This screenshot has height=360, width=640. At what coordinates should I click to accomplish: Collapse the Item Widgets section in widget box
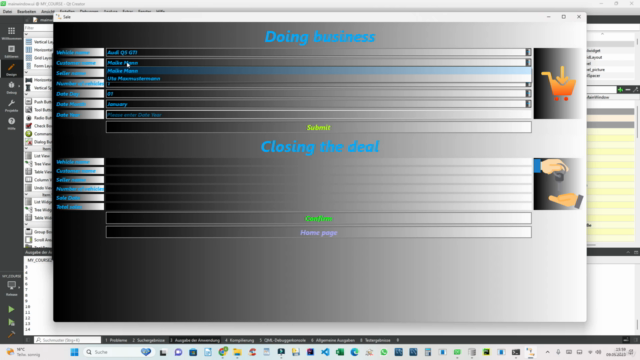(x=27, y=195)
